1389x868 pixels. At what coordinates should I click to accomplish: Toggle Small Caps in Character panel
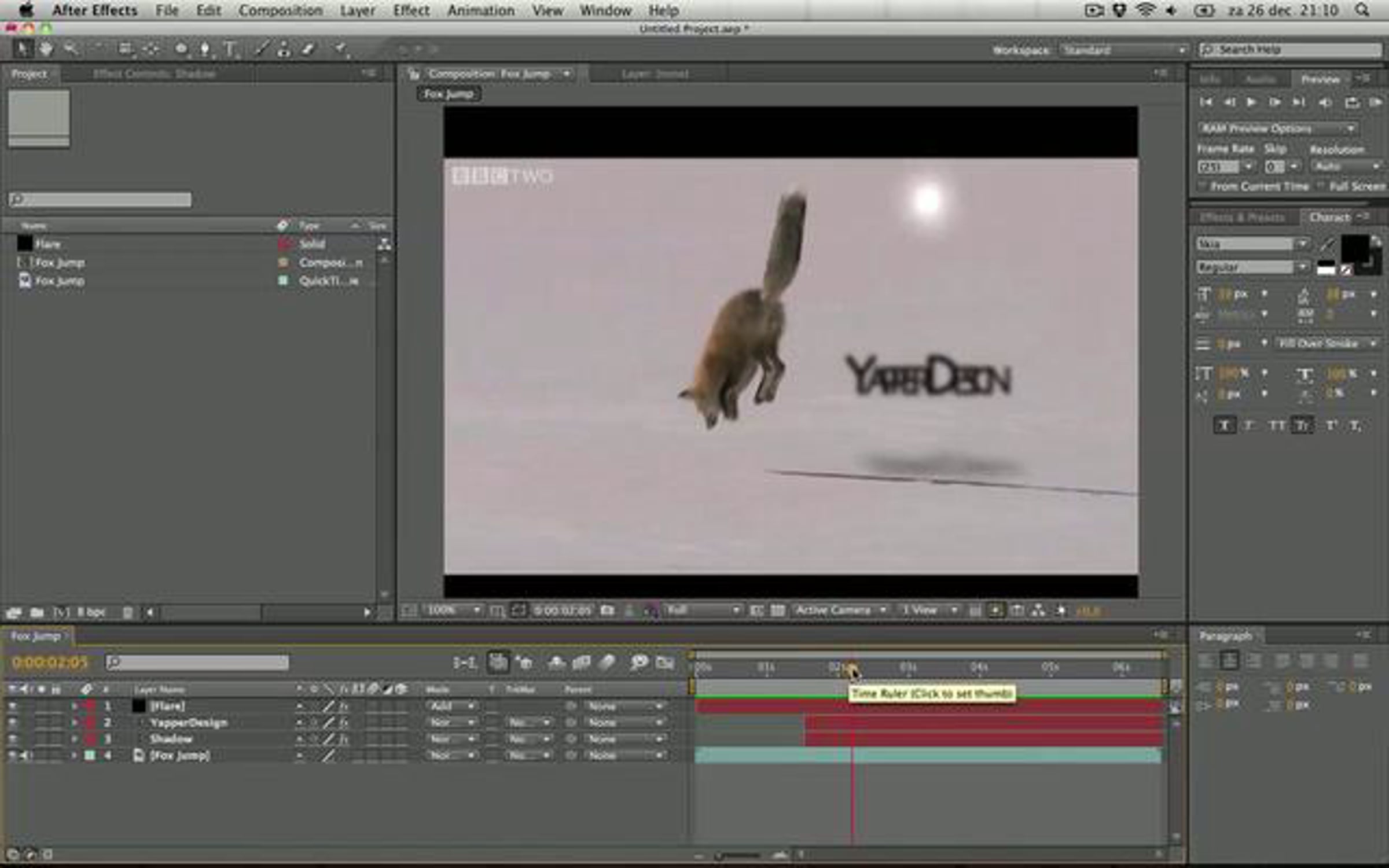coord(1302,426)
